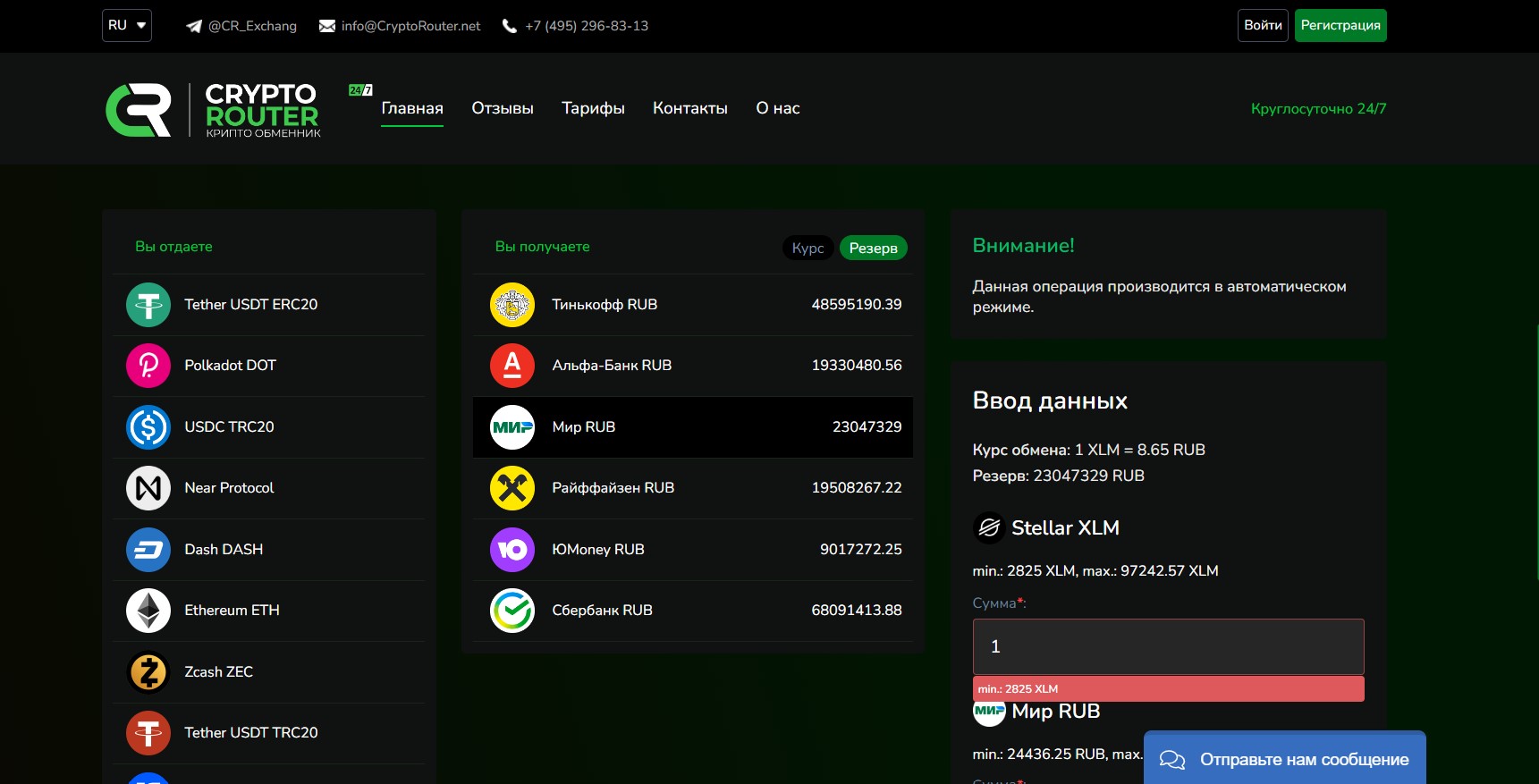This screenshot has width=1539, height=784.
Task: Open the Отзывы menu item
Action: tap(503, 108)
